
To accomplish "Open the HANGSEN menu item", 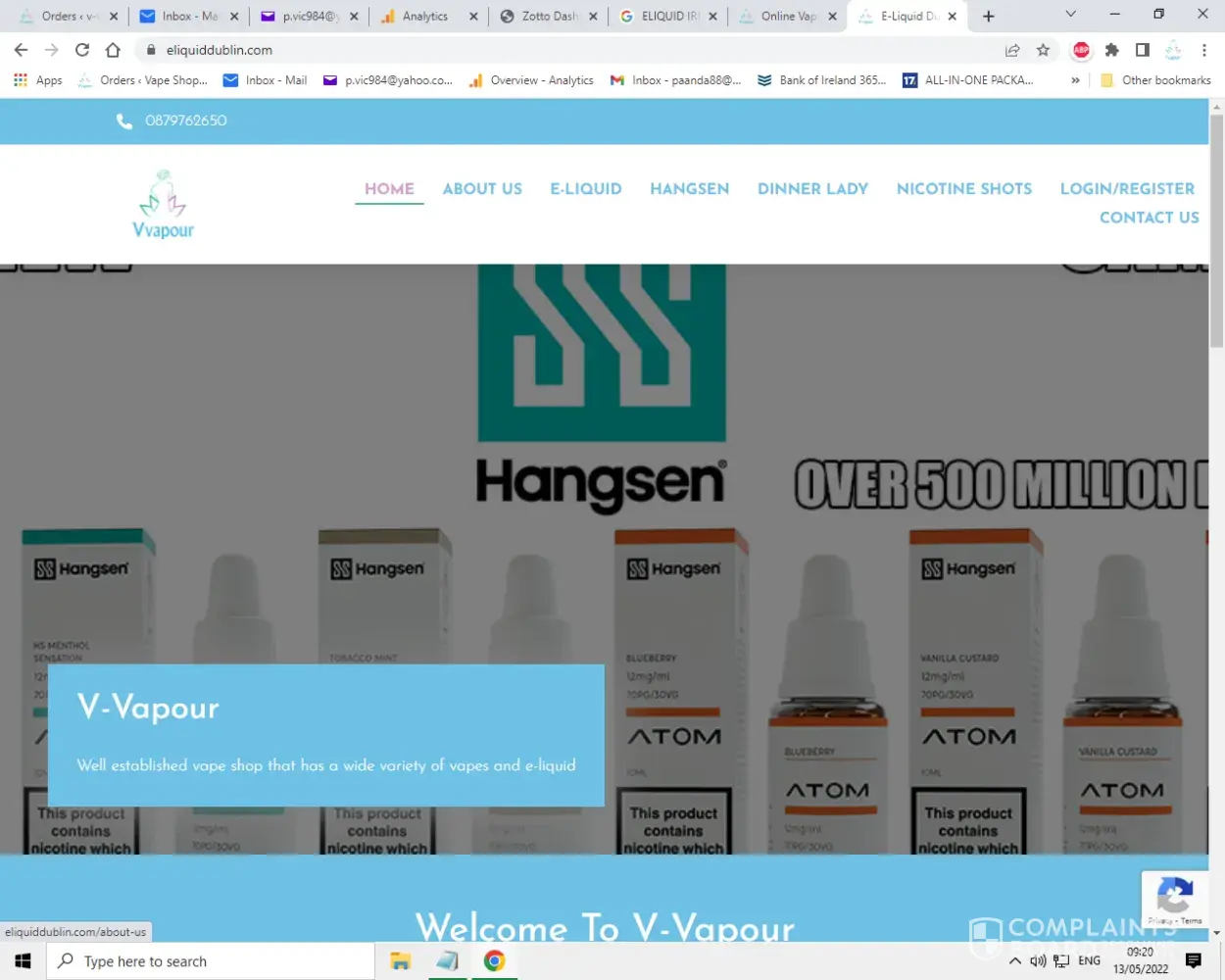I will (x=690, y=189).
